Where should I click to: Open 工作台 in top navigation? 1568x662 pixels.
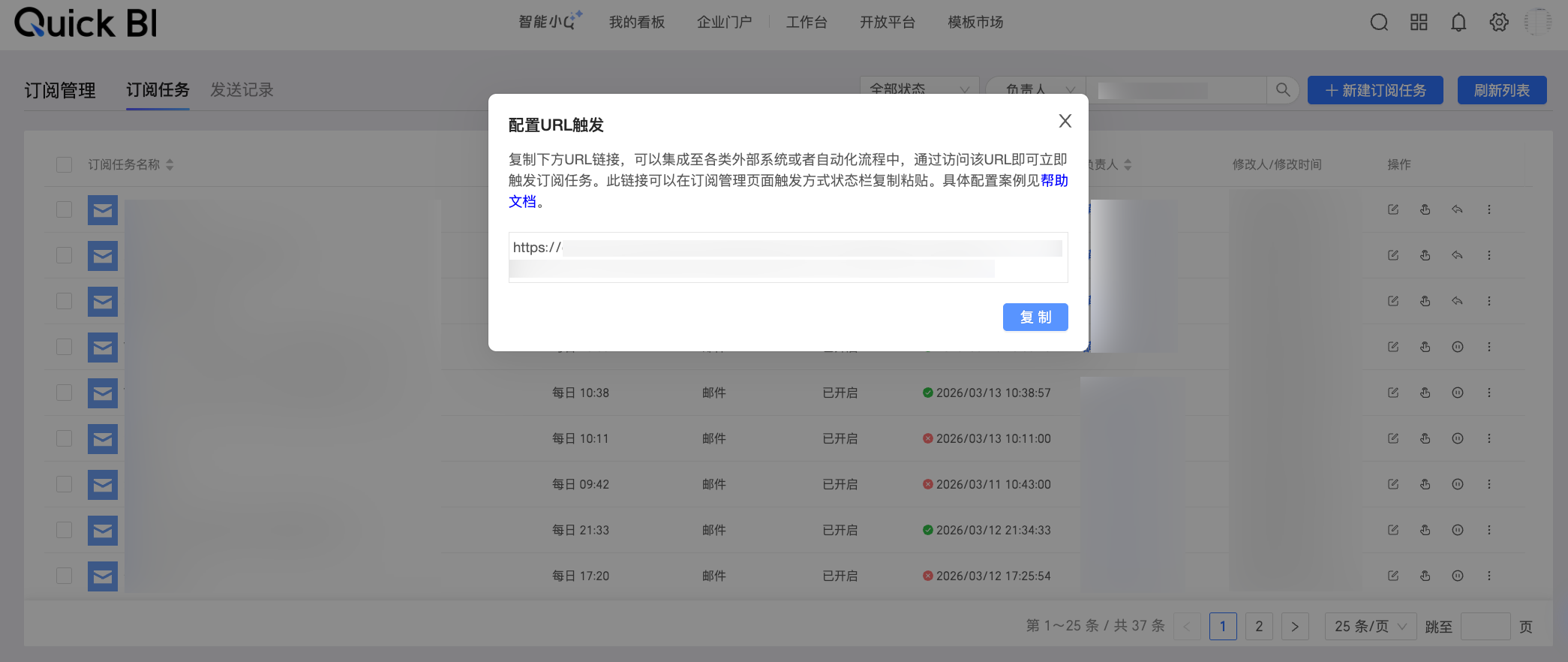click(x=807, y=22)
